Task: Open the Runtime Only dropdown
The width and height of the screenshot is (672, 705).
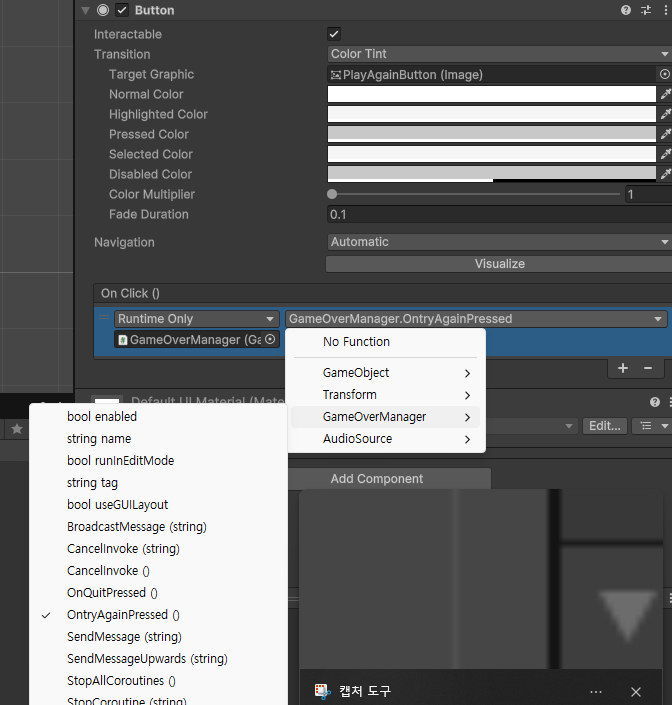Action: [196, 319]
